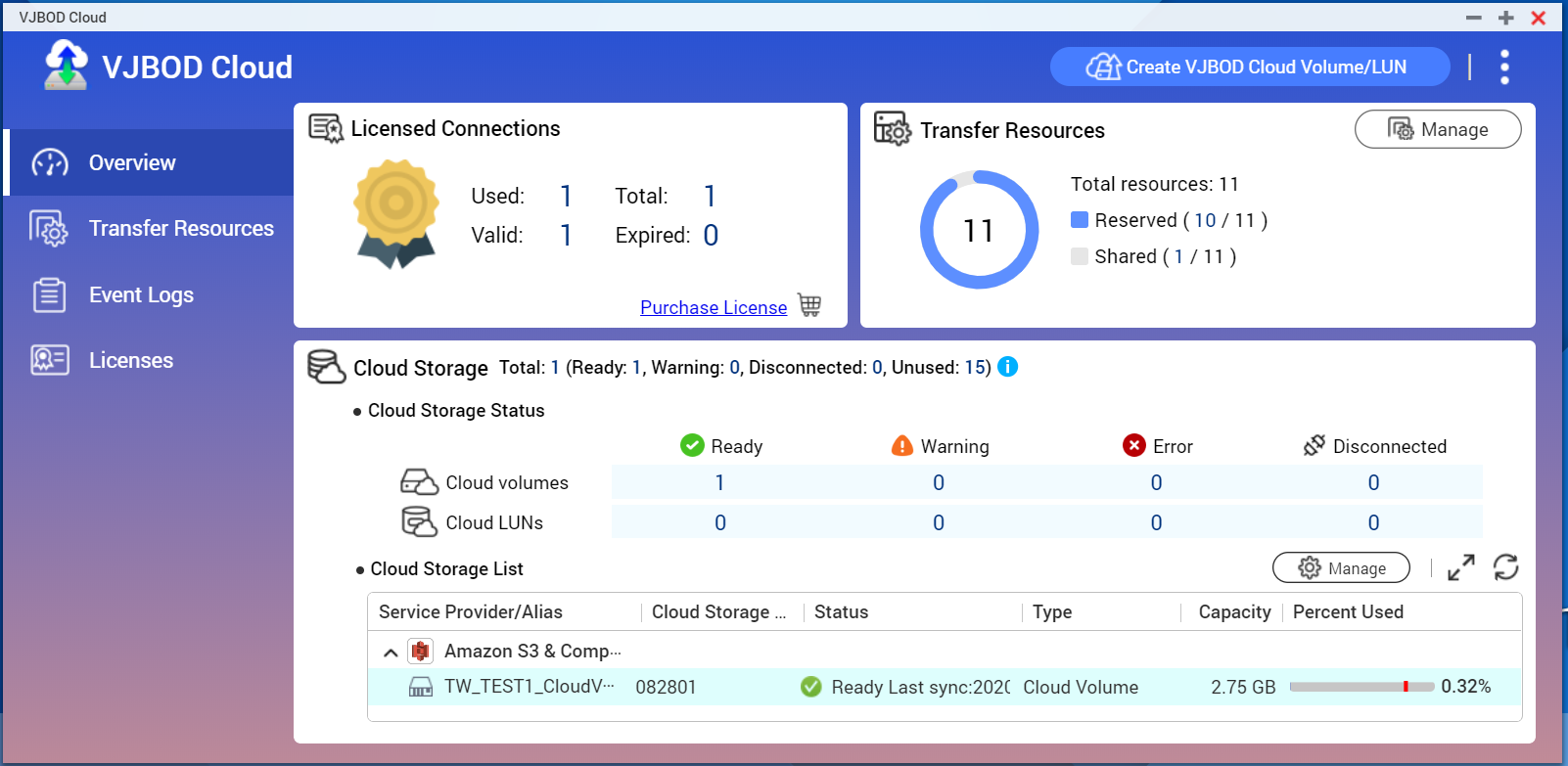1568x766 pixels.
Task: Click the Used licenses count value
Action: [x=566, y=196]
